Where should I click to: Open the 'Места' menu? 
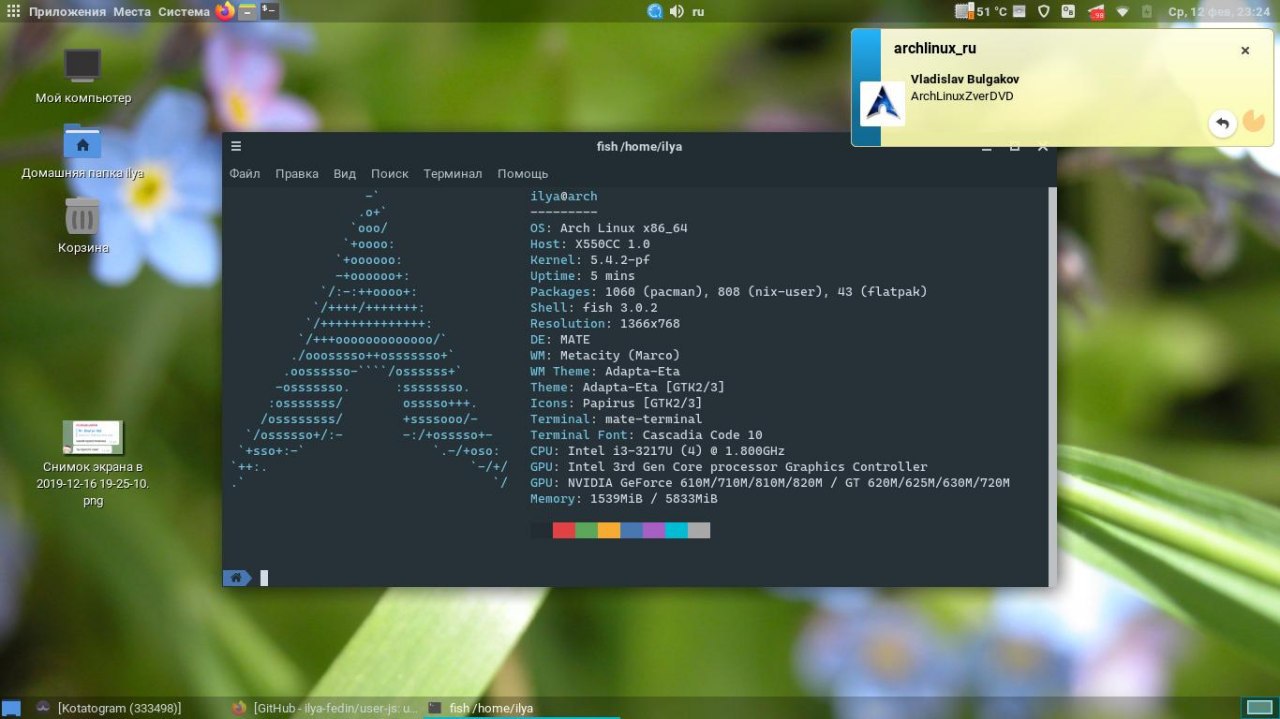[x=132, y=12]
